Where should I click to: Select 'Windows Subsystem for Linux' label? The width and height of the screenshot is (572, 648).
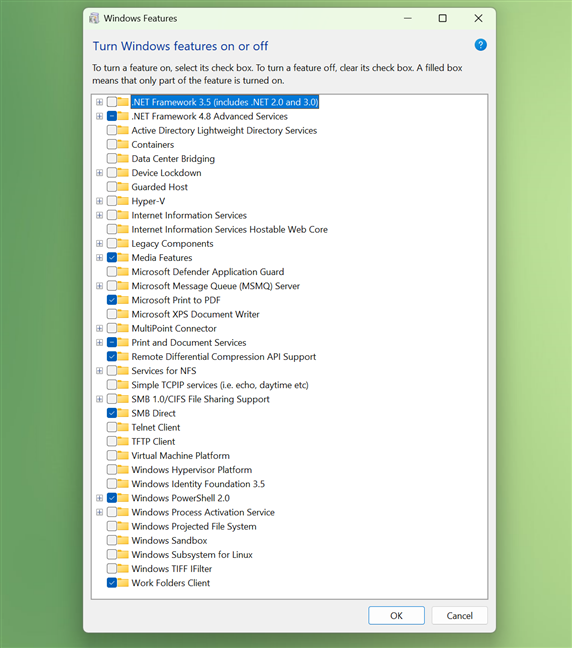point(192,555)
